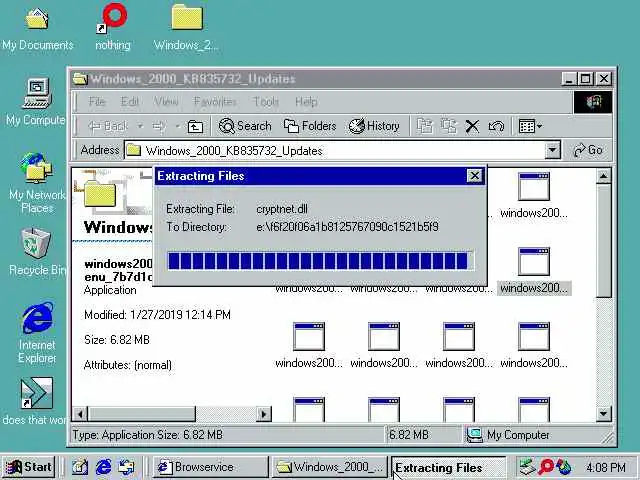Go up one folder level
This screenshot has width=640, height=480.
(x=195, y=127)
